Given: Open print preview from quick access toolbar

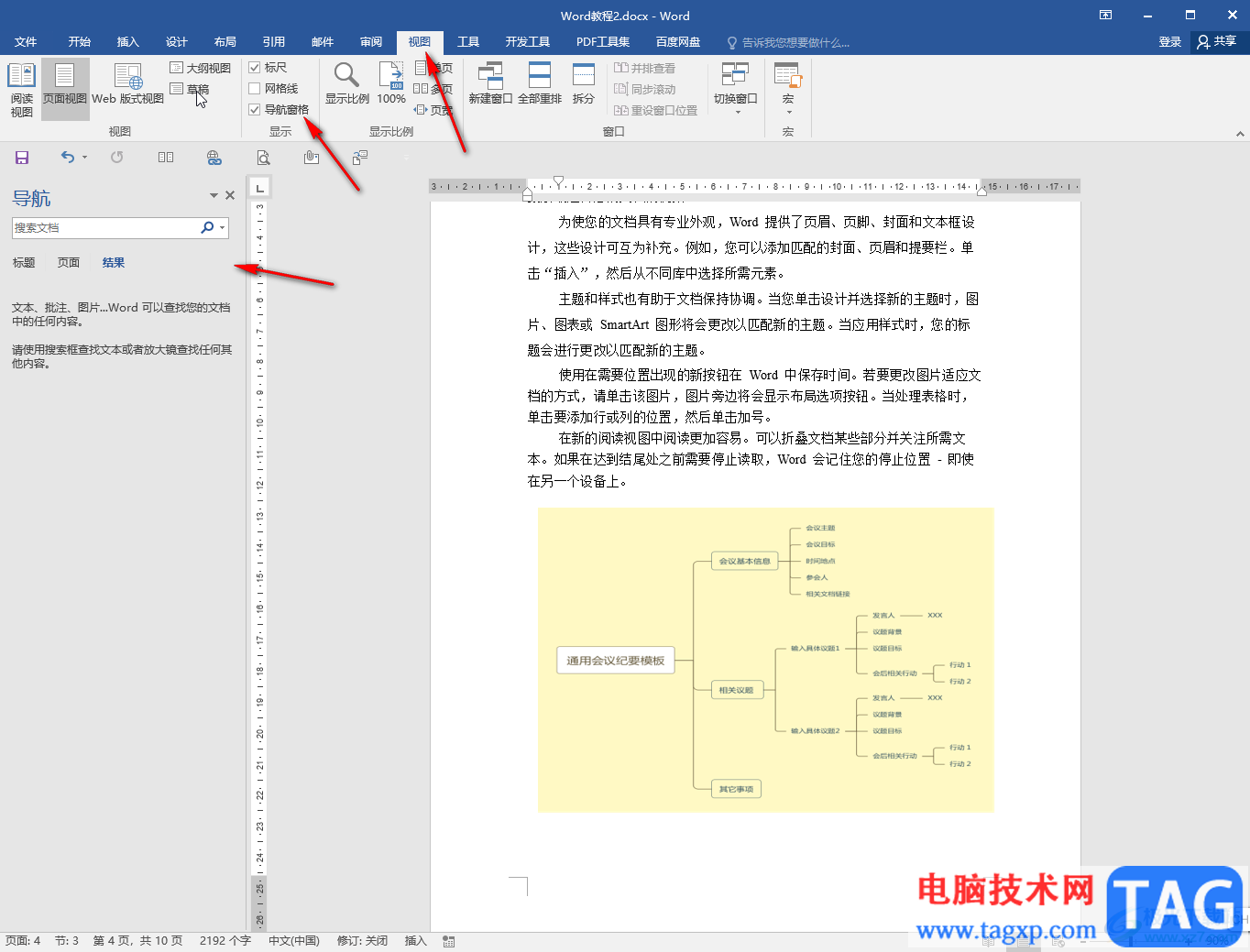Looking at the screenshot, I should pyautogui.click(x=263, y=158).
